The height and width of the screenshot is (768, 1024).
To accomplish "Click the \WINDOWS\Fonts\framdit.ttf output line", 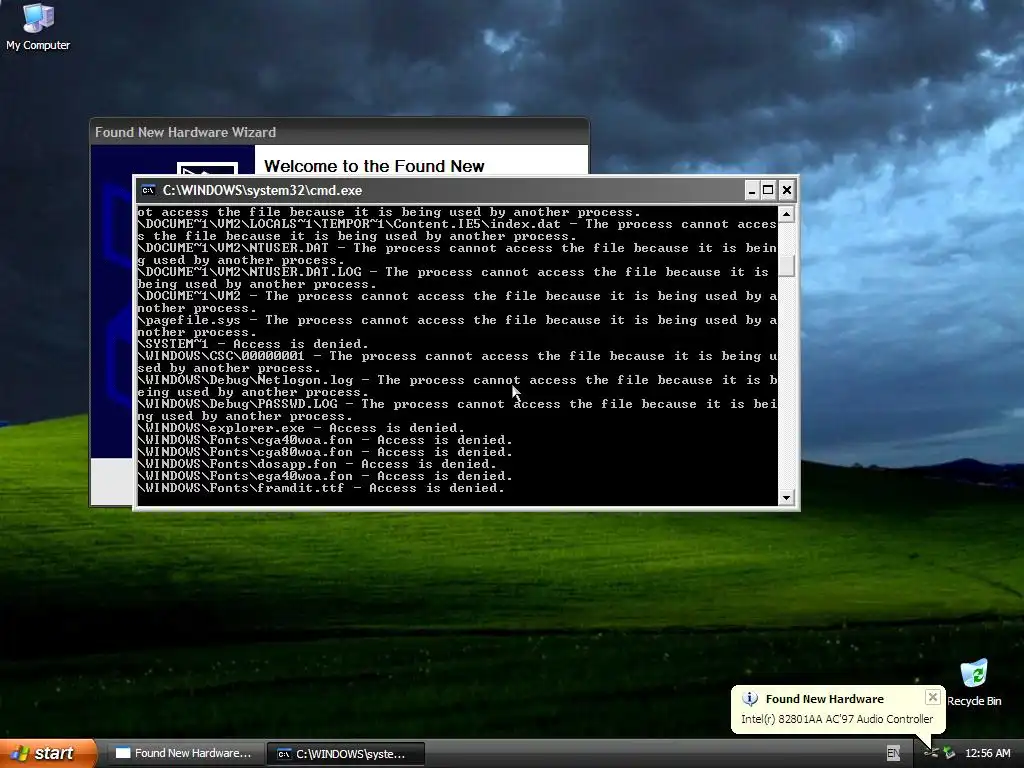I will click(x=321, y=488).
